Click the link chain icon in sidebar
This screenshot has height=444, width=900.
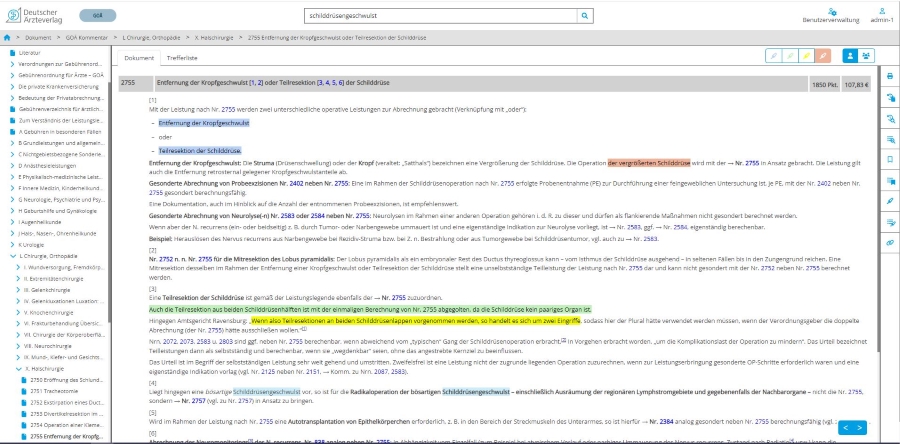[x=890, y=242]
